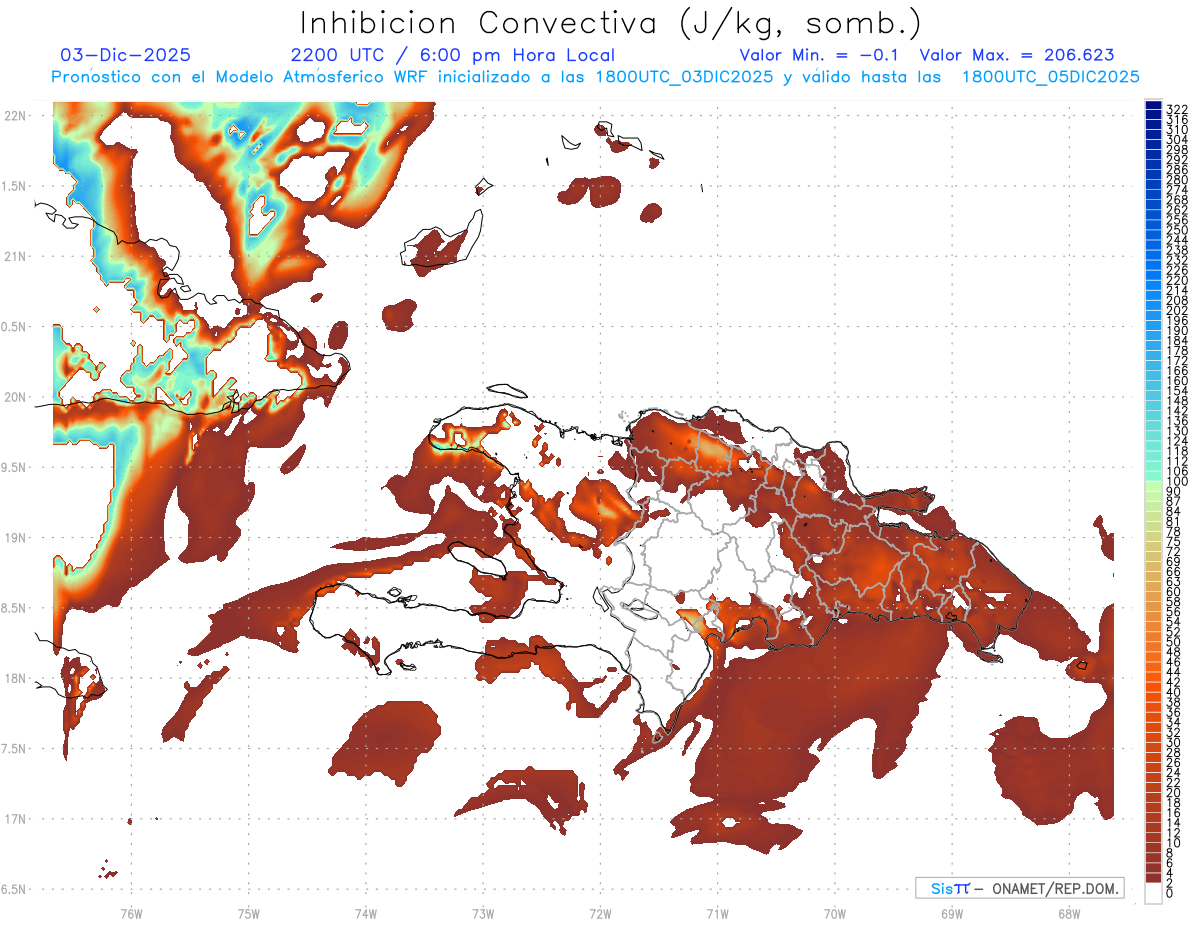Click the 17N latitude label
The height and width of the screenshot is (927, 1200).
[x=15, y=819]
